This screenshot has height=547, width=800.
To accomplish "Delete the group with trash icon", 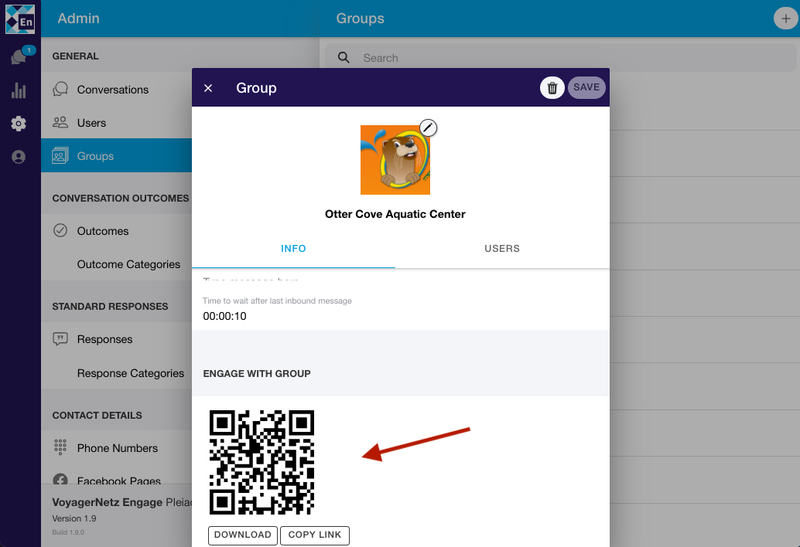I will (x=552, y=88).
